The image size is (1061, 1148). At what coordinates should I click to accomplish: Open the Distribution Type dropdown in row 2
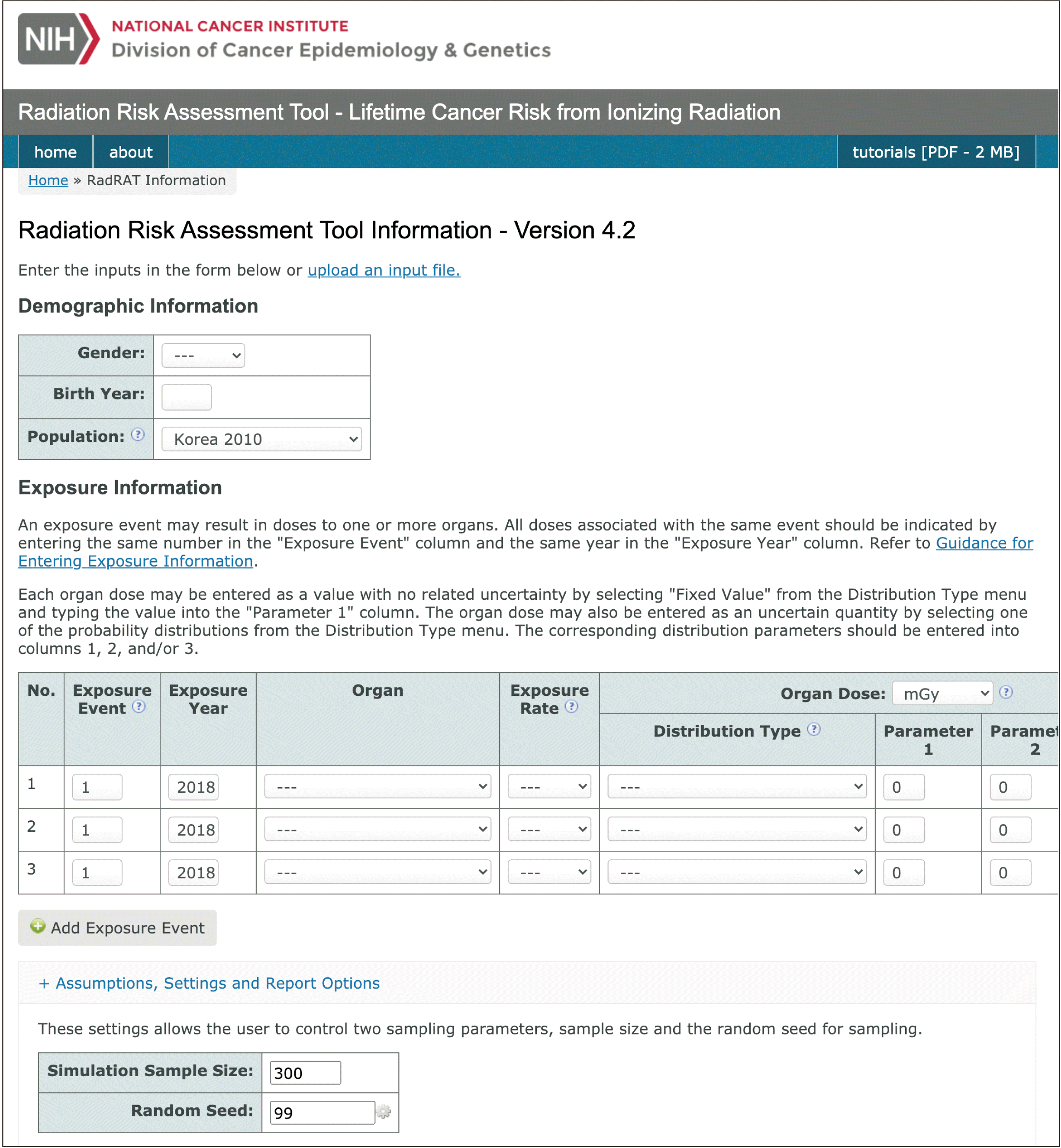coord(737,830)
